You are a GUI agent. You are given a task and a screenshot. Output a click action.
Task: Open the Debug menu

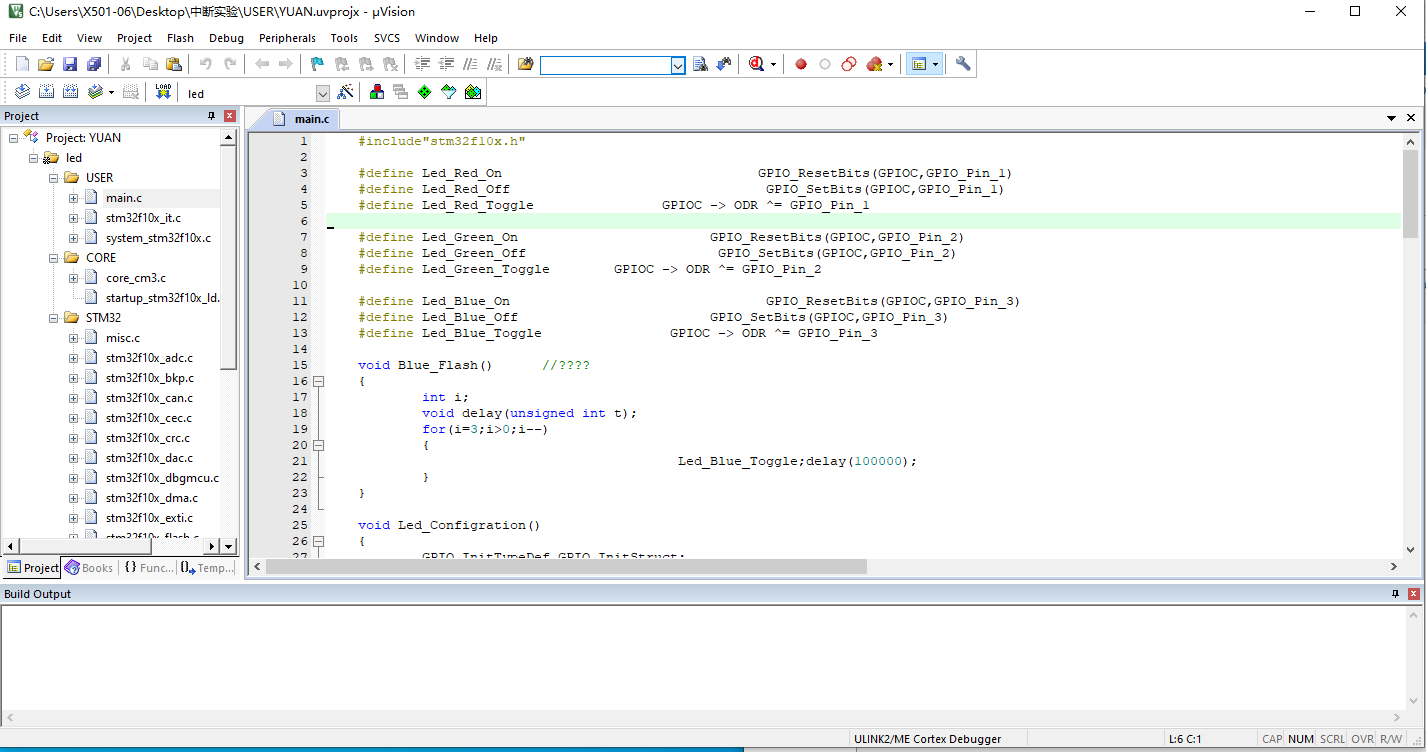pos(226,38)
